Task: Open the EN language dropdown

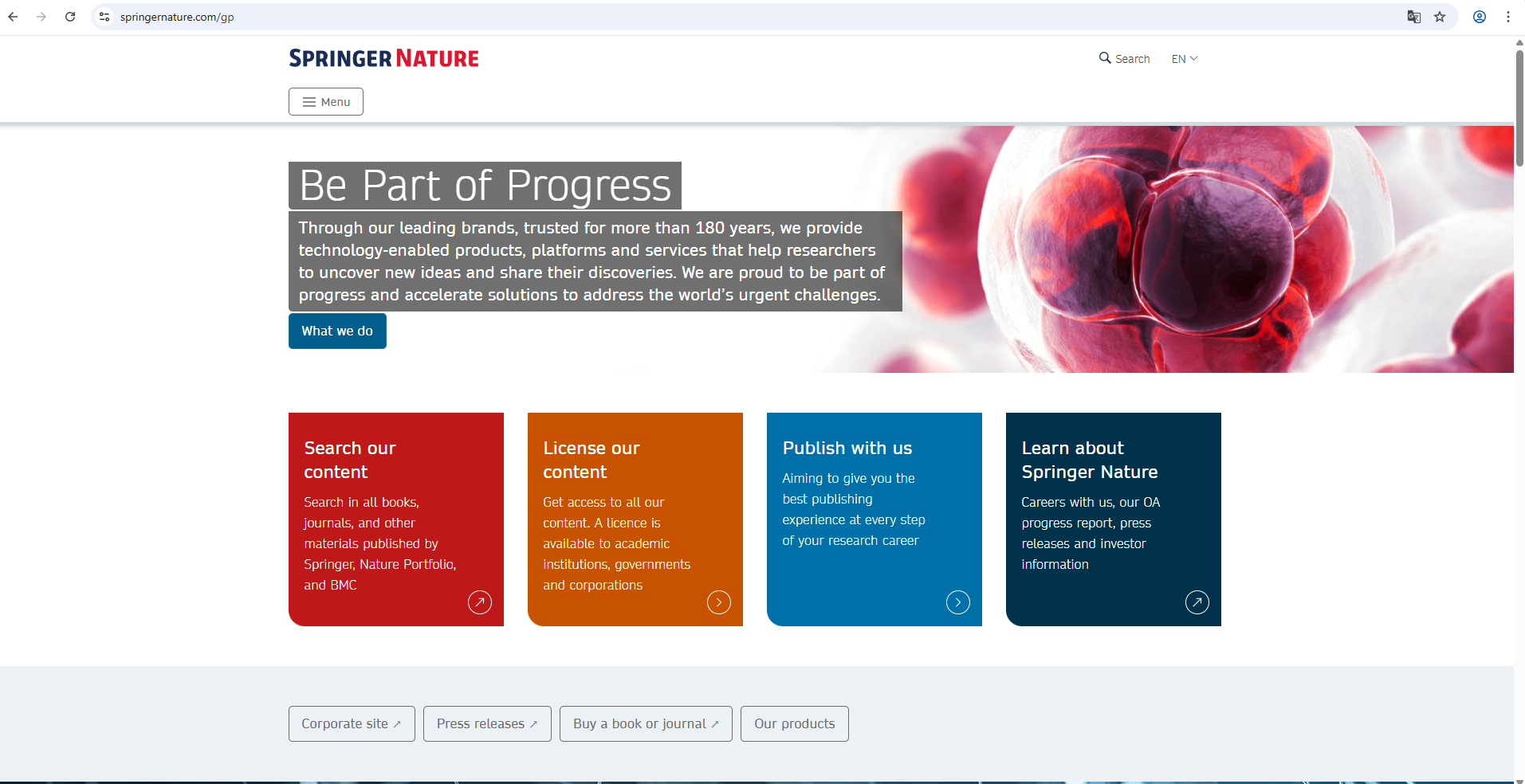Action: tap(1185, 59)
